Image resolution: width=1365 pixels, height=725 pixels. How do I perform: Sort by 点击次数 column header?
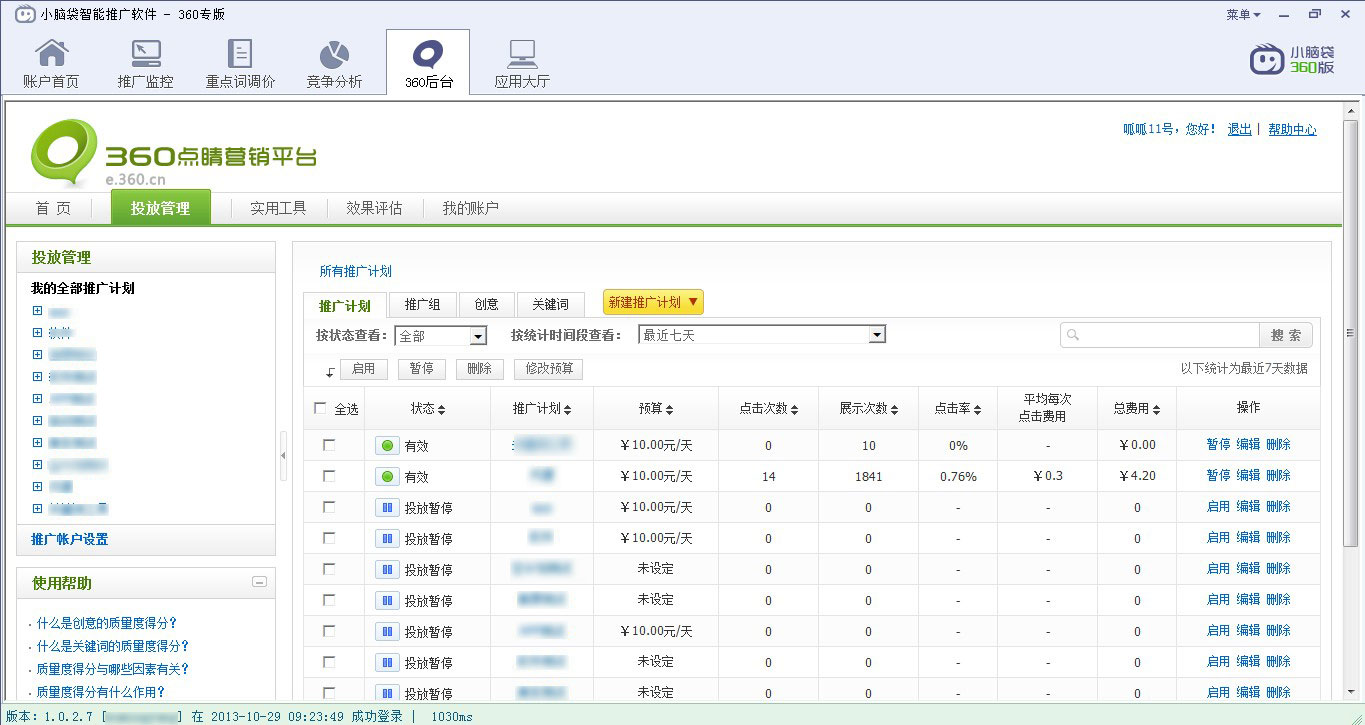click(x=768, y=409)
